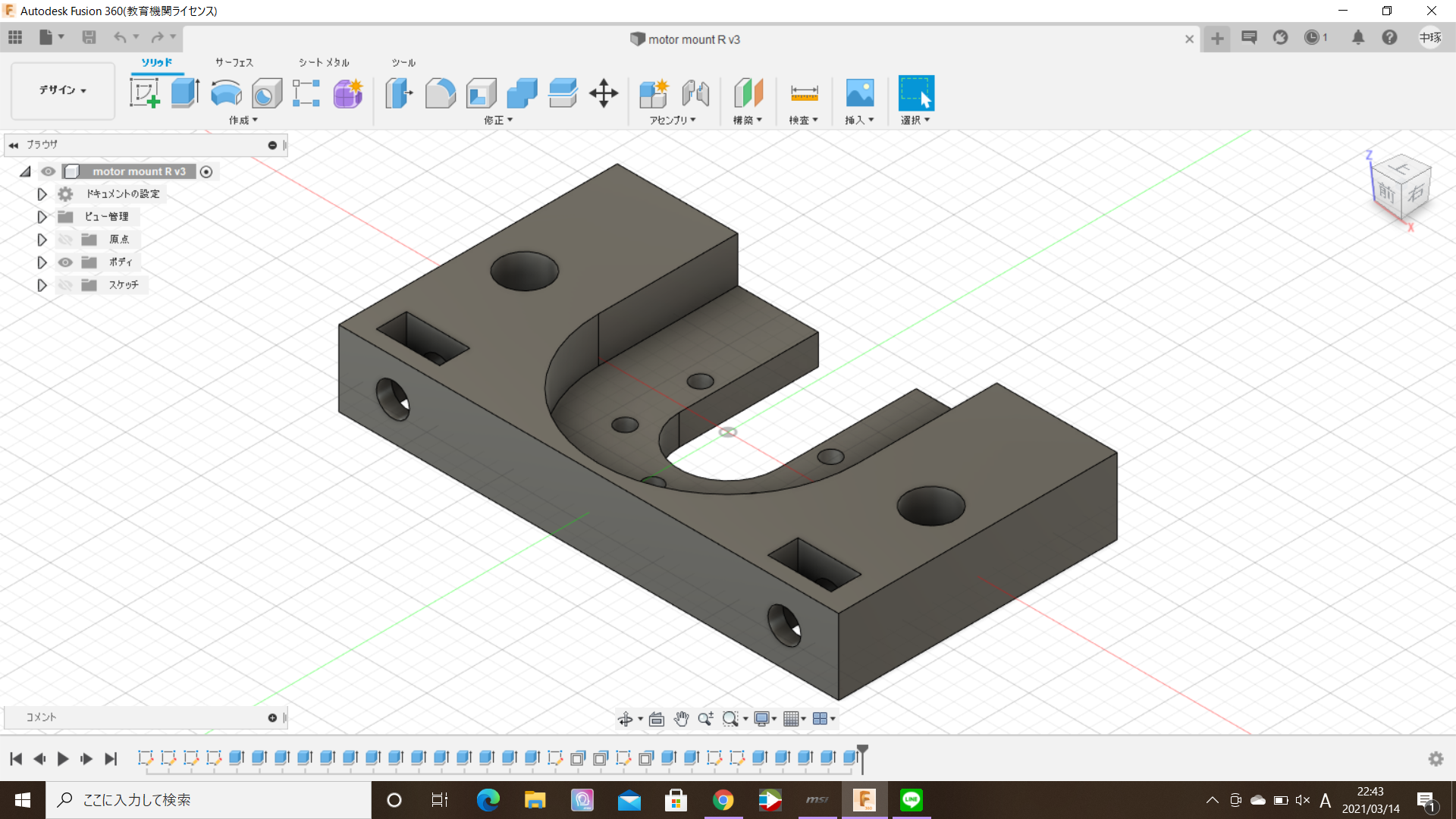Select the Hole tool
Image resolution: width=1456 pixels, height=819 pixels.
(x=266, y=93)
